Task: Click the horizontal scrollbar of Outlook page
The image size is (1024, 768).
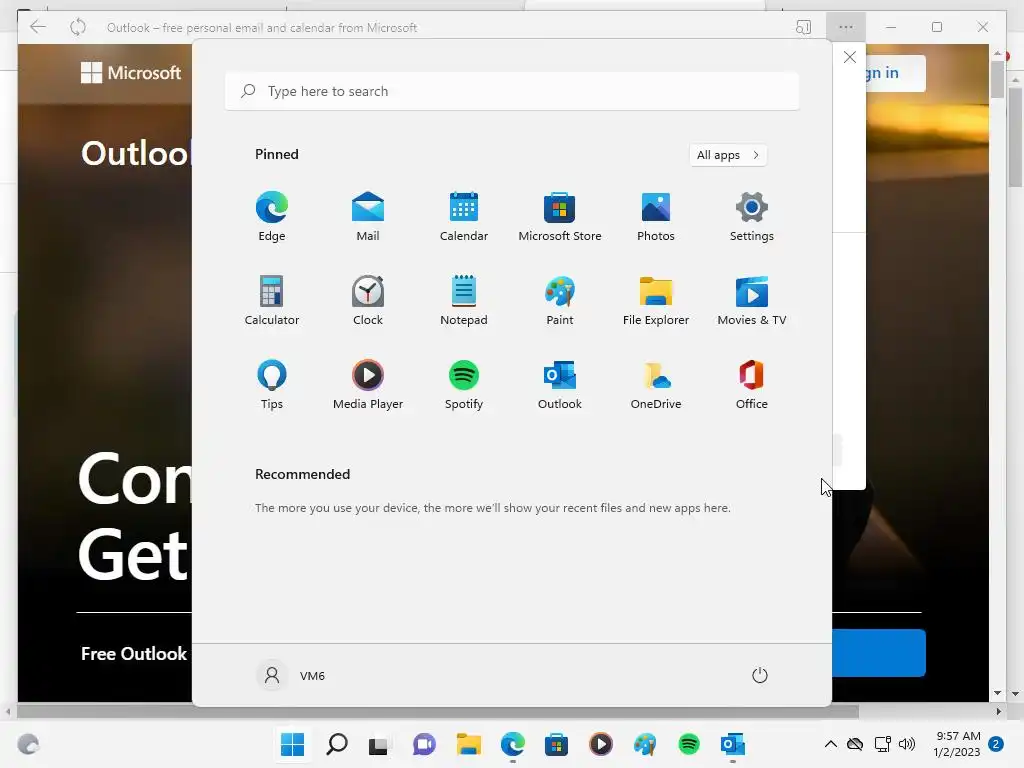Action: click(x=438, y=711)
